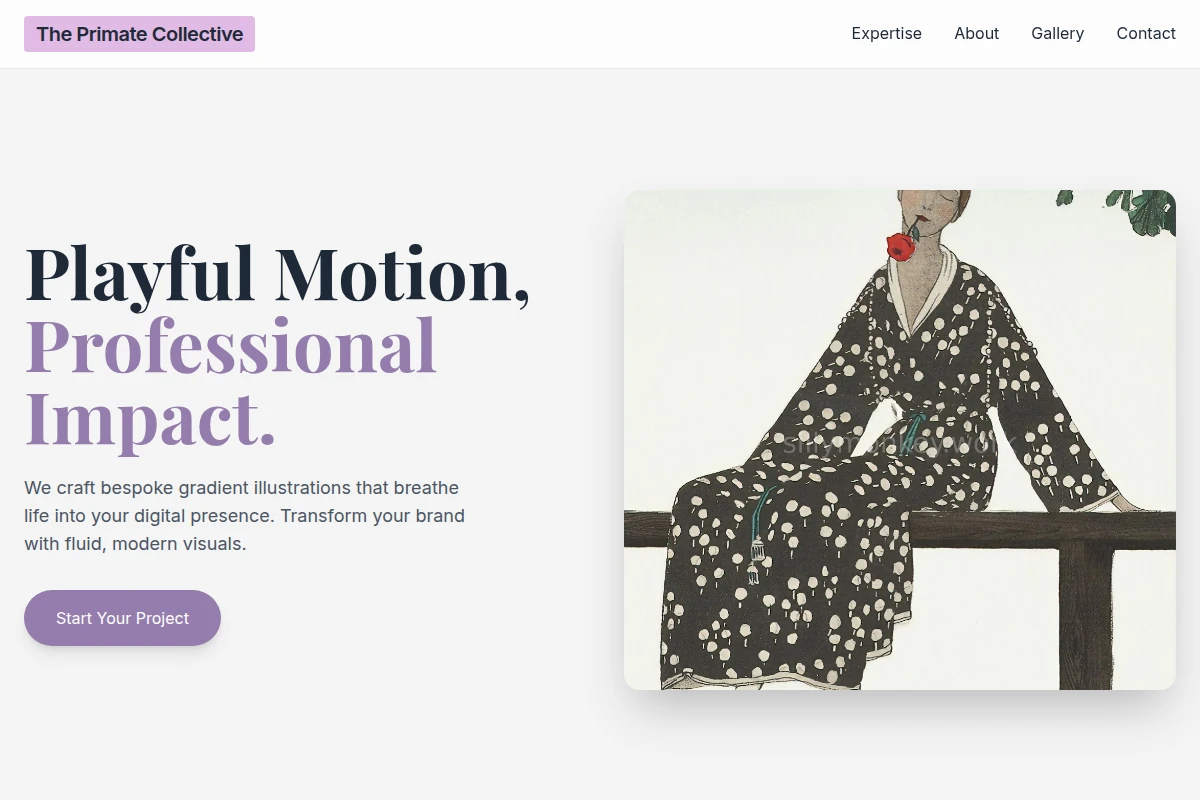Open the Expertise nav link
Viewport: 1200px width, 800px height.
(886, 34)
